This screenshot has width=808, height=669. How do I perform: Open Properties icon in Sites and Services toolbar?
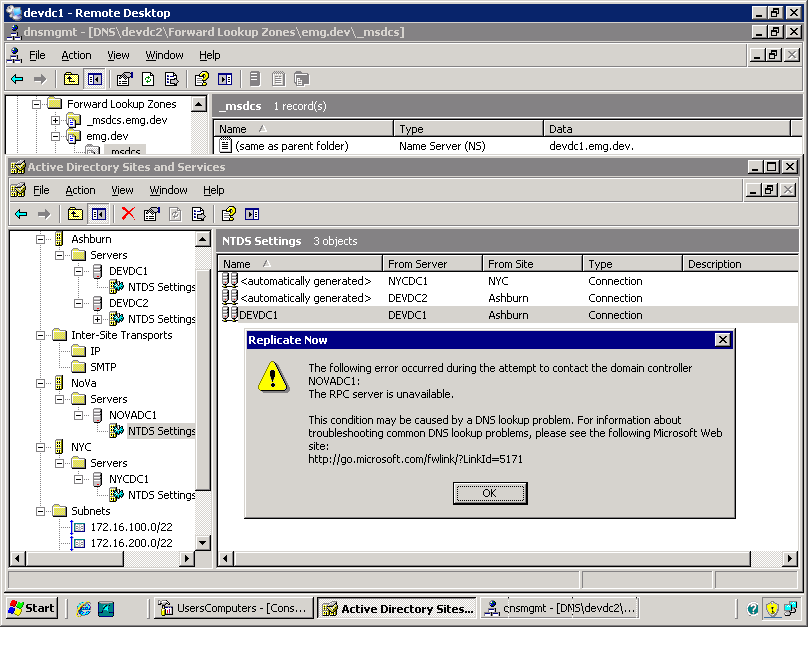coord(151,213)
